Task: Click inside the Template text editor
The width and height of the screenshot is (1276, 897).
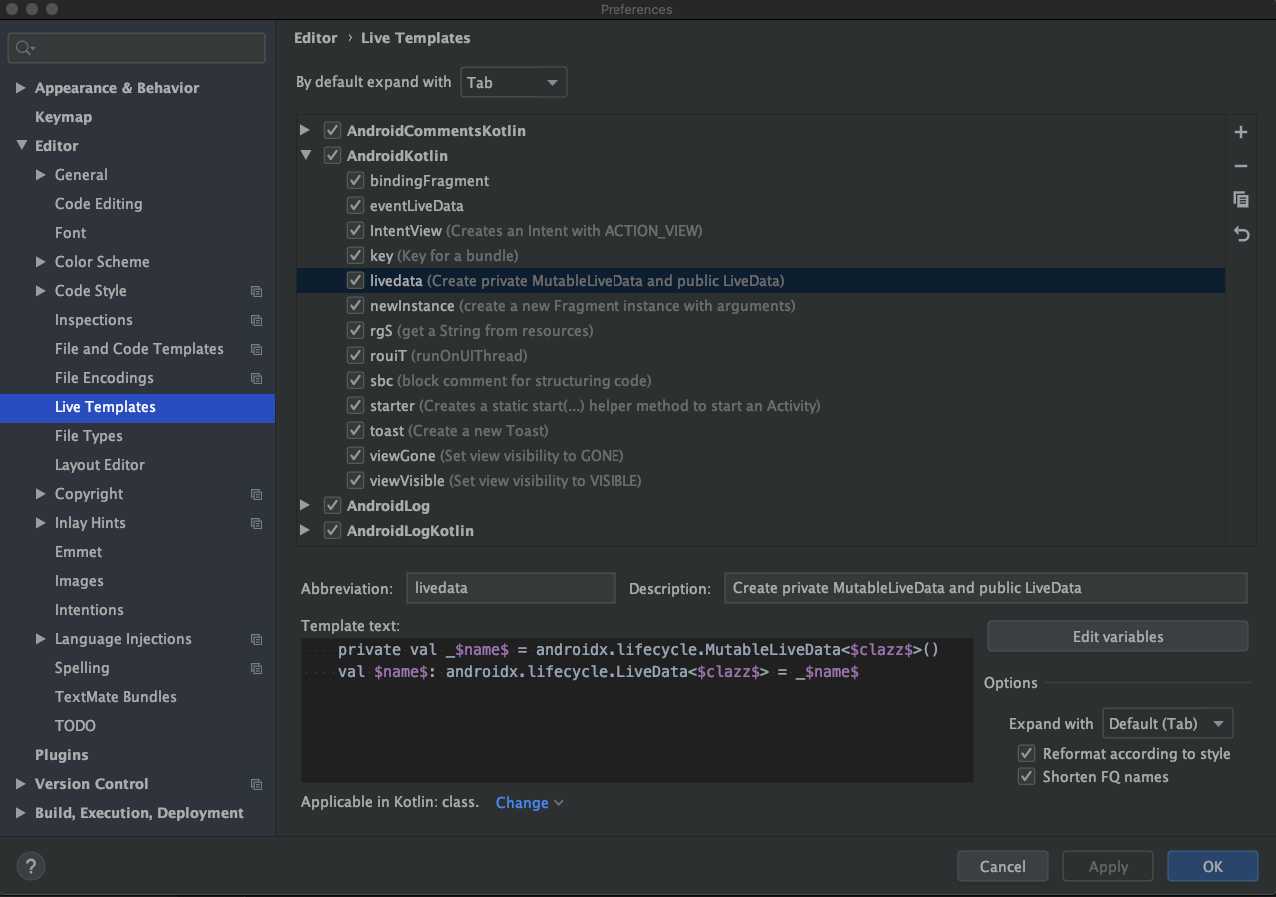Action: pos(637,710)
